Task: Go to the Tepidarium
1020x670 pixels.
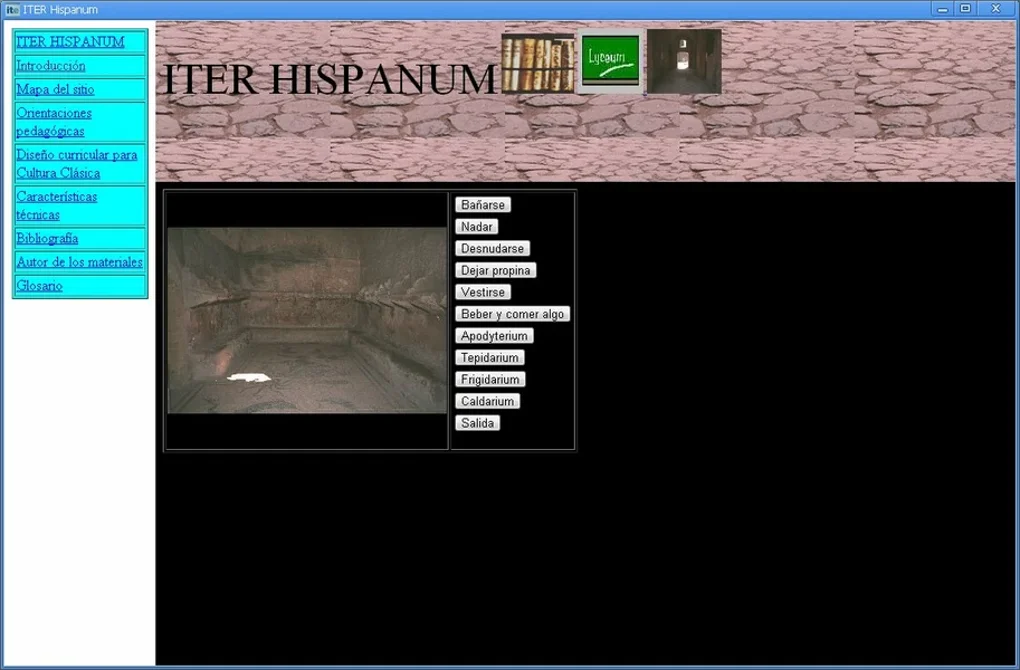Action: coord(489,357)
